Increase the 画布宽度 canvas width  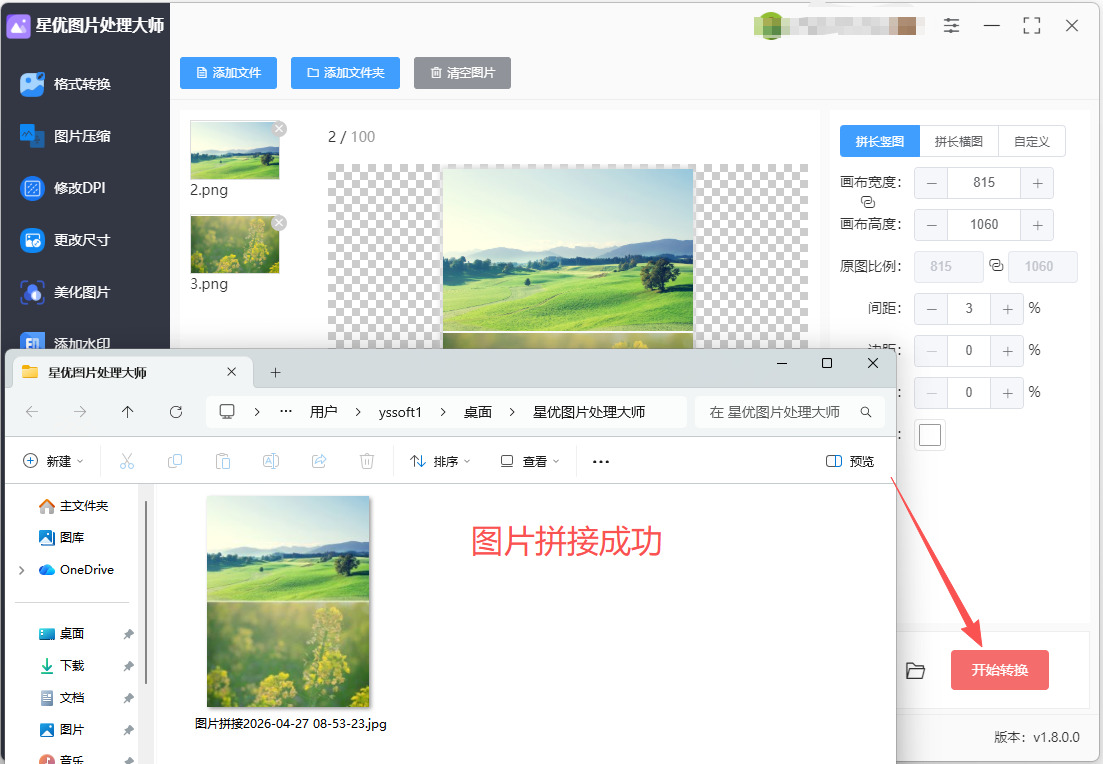(x=1037, y=184)
